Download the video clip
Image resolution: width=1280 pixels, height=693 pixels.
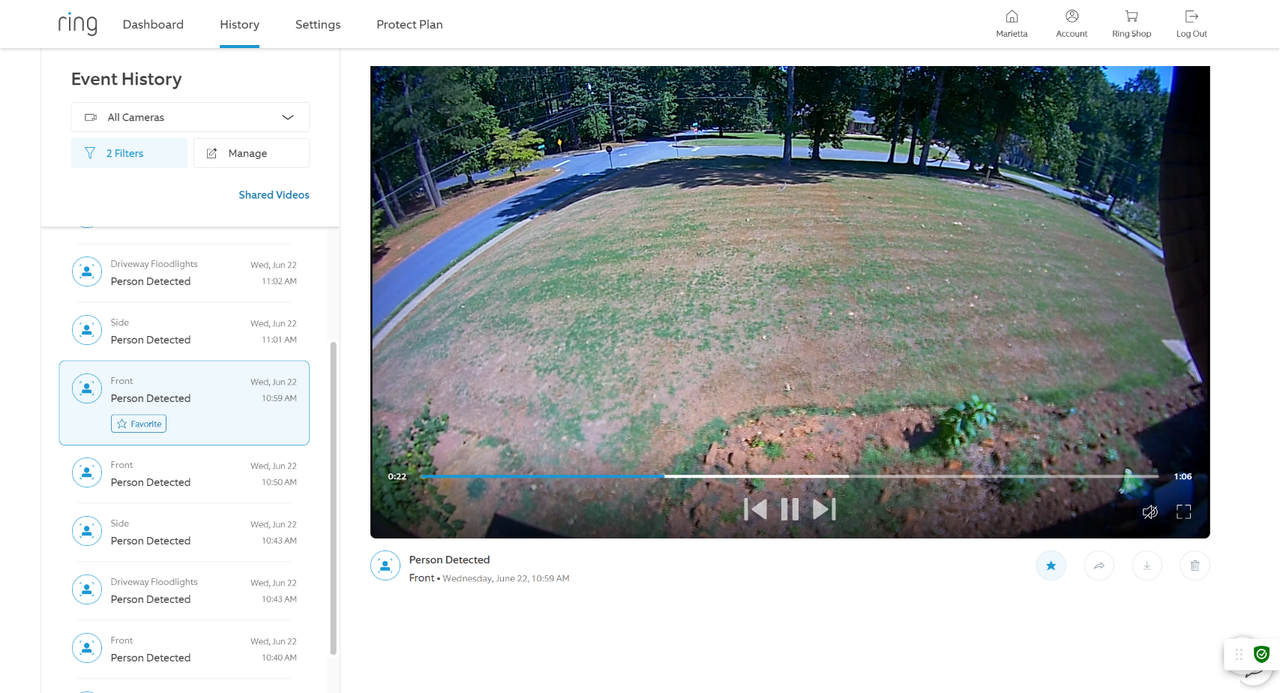point(1147,566)
